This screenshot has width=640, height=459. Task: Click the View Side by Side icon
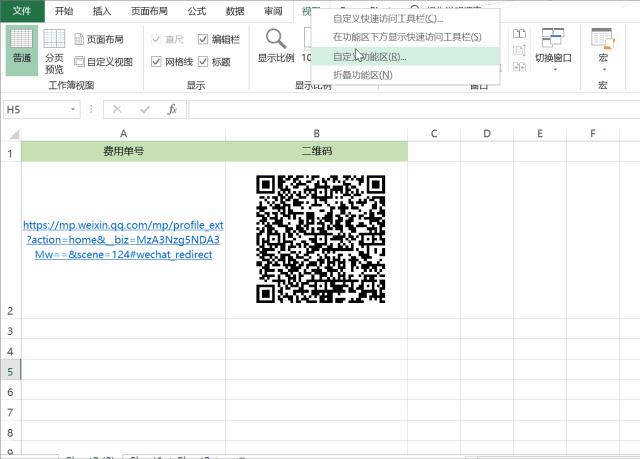(x=519, y=34)
